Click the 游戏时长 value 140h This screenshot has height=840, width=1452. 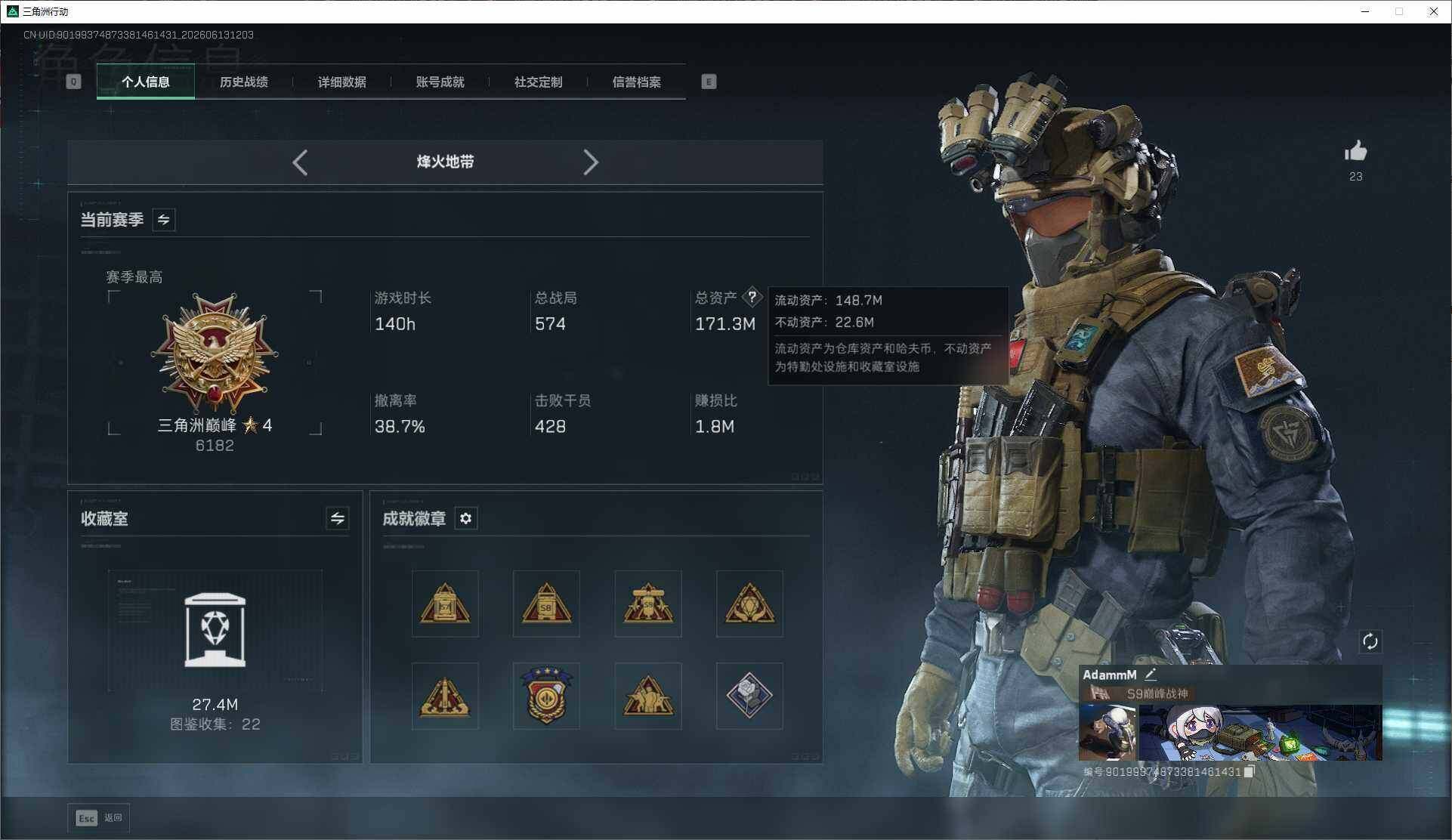[395, 324]
